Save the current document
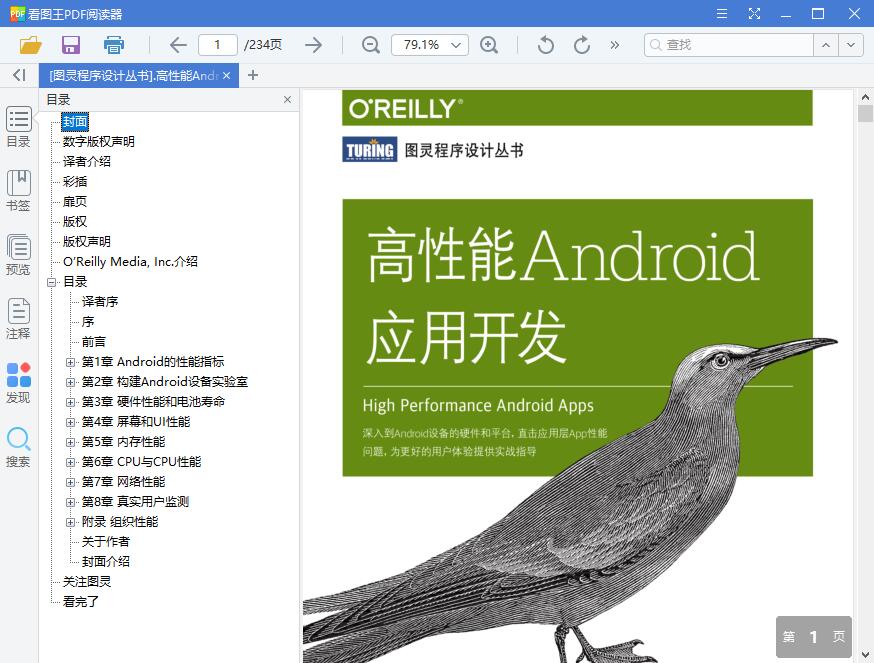Screen dimensions: 874x663 click(x=70, y=44)
